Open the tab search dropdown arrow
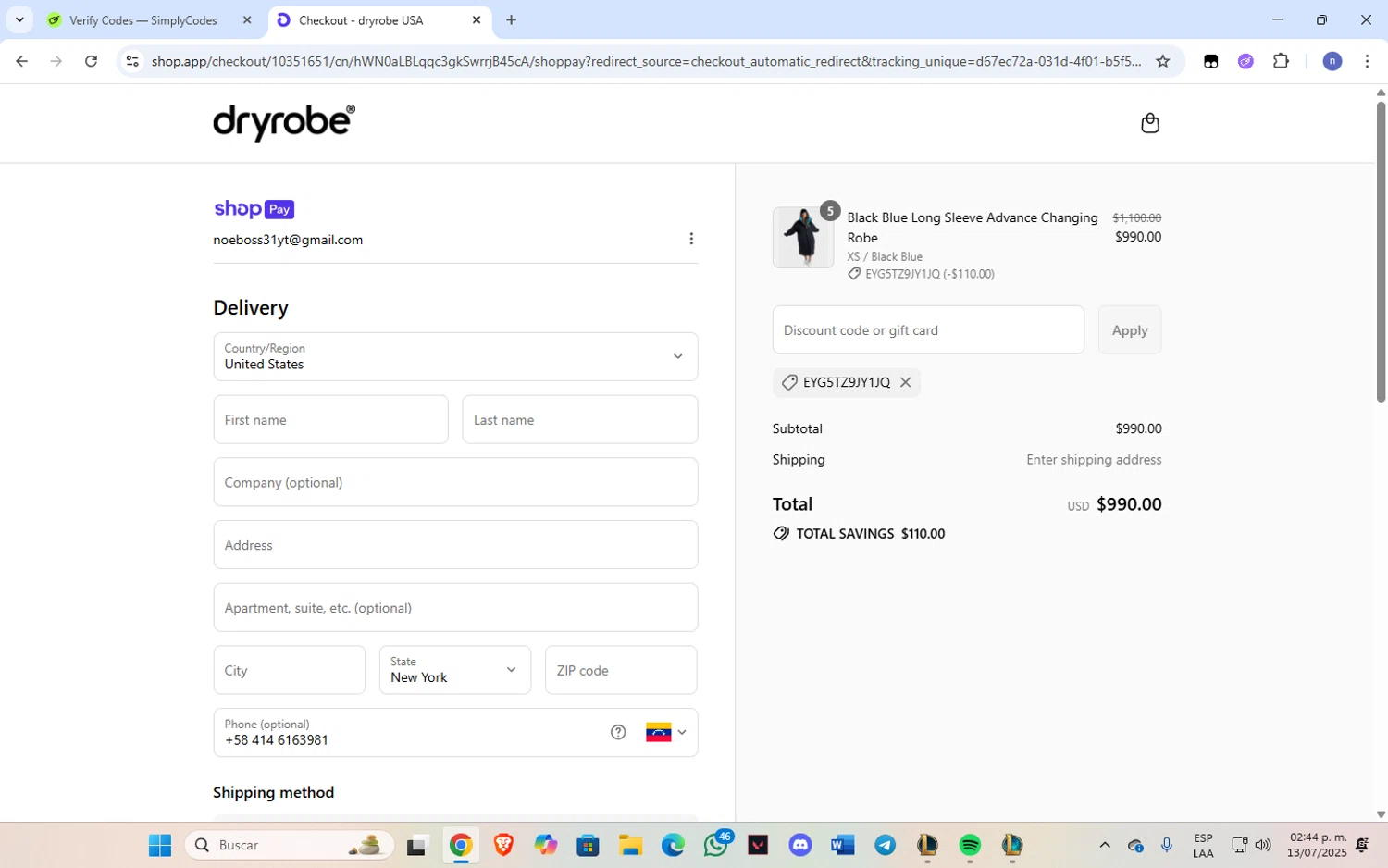Image resolution: width=1388 pixels, height=868 pixels. coord(19,20)
